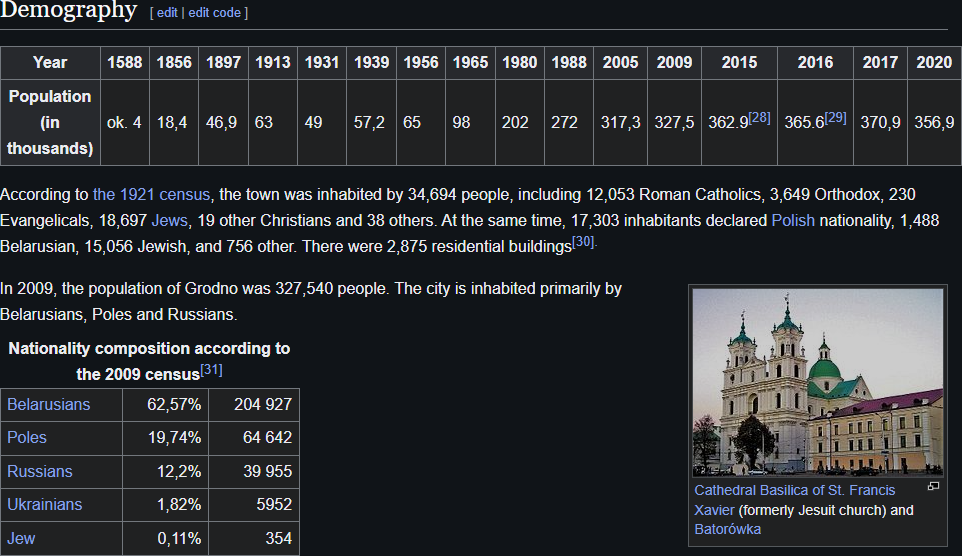This screenshot has width=962, height=556.
Task: Click the 1931 year header cell
Action: tap(322, 63)
